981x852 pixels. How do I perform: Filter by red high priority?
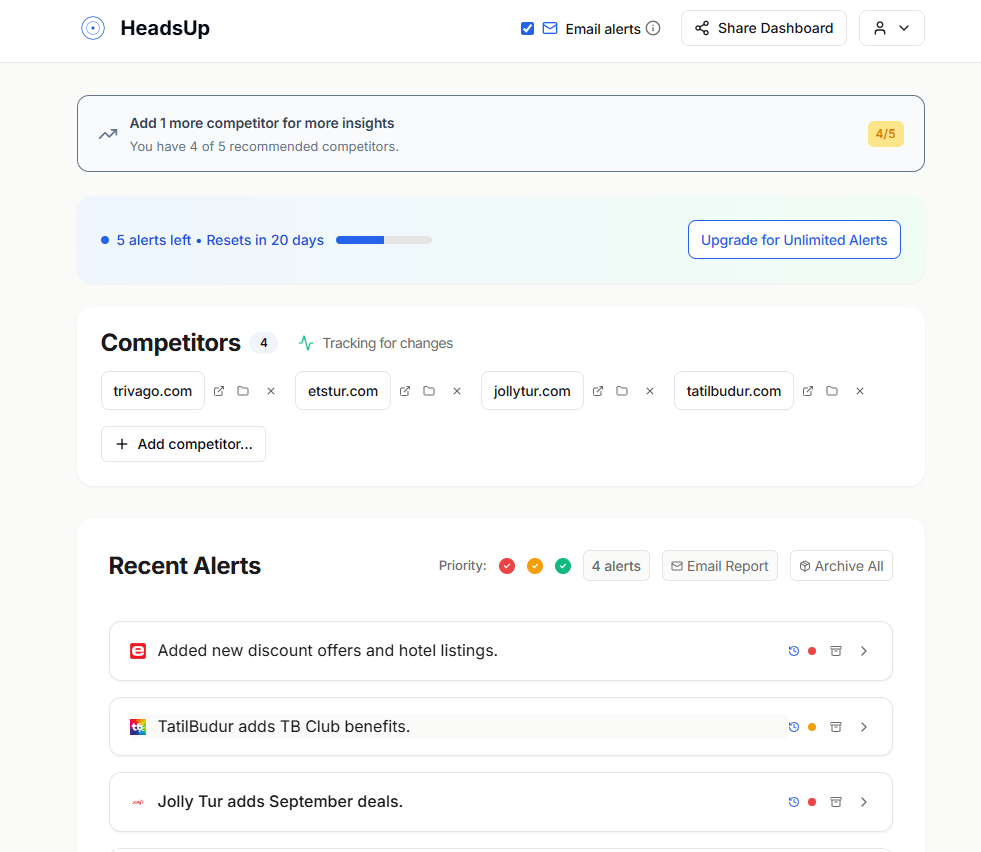pyautogui.click(x=507, y=566)
